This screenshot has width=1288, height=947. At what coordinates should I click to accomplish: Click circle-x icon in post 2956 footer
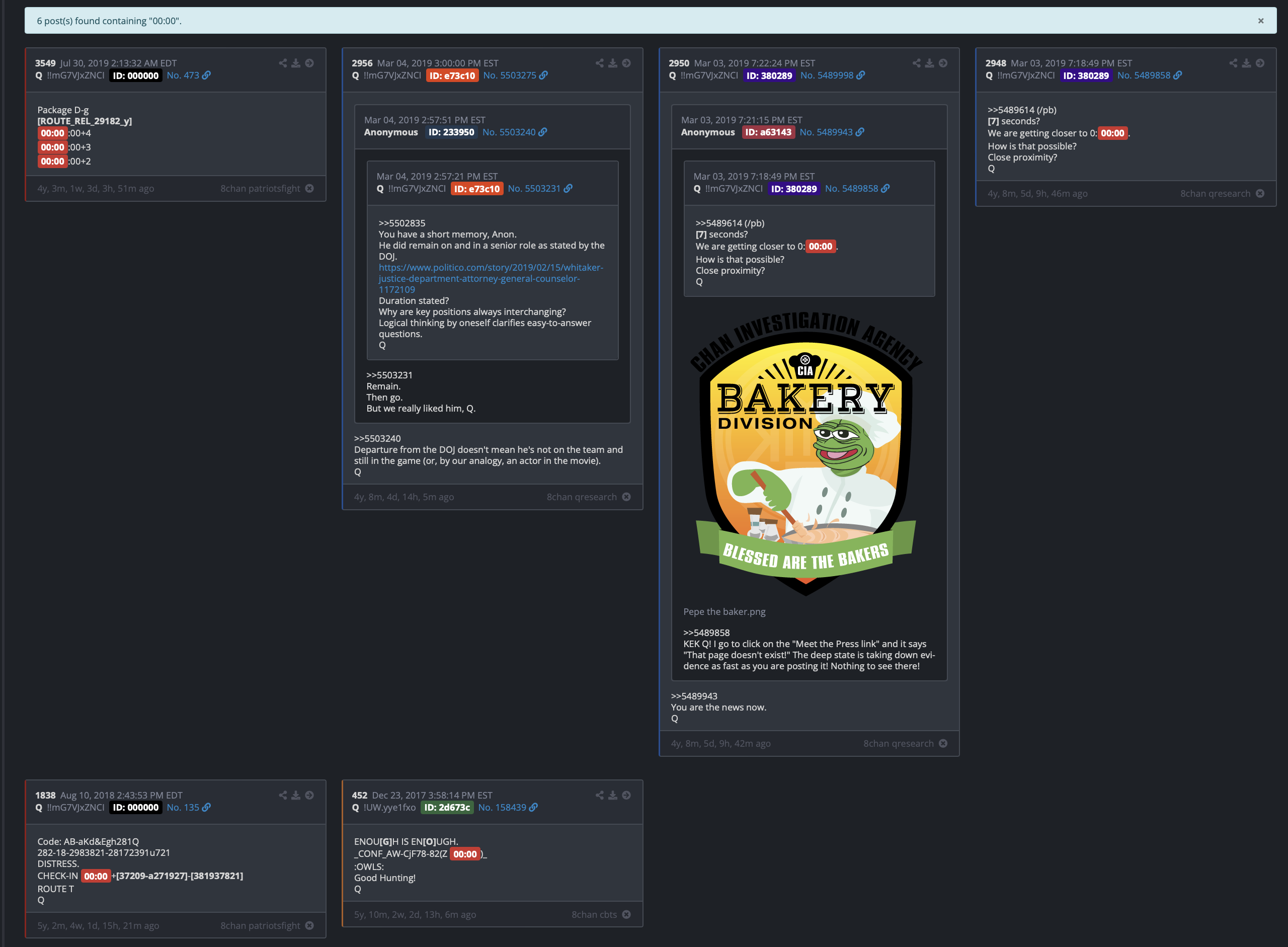point(626,497)
